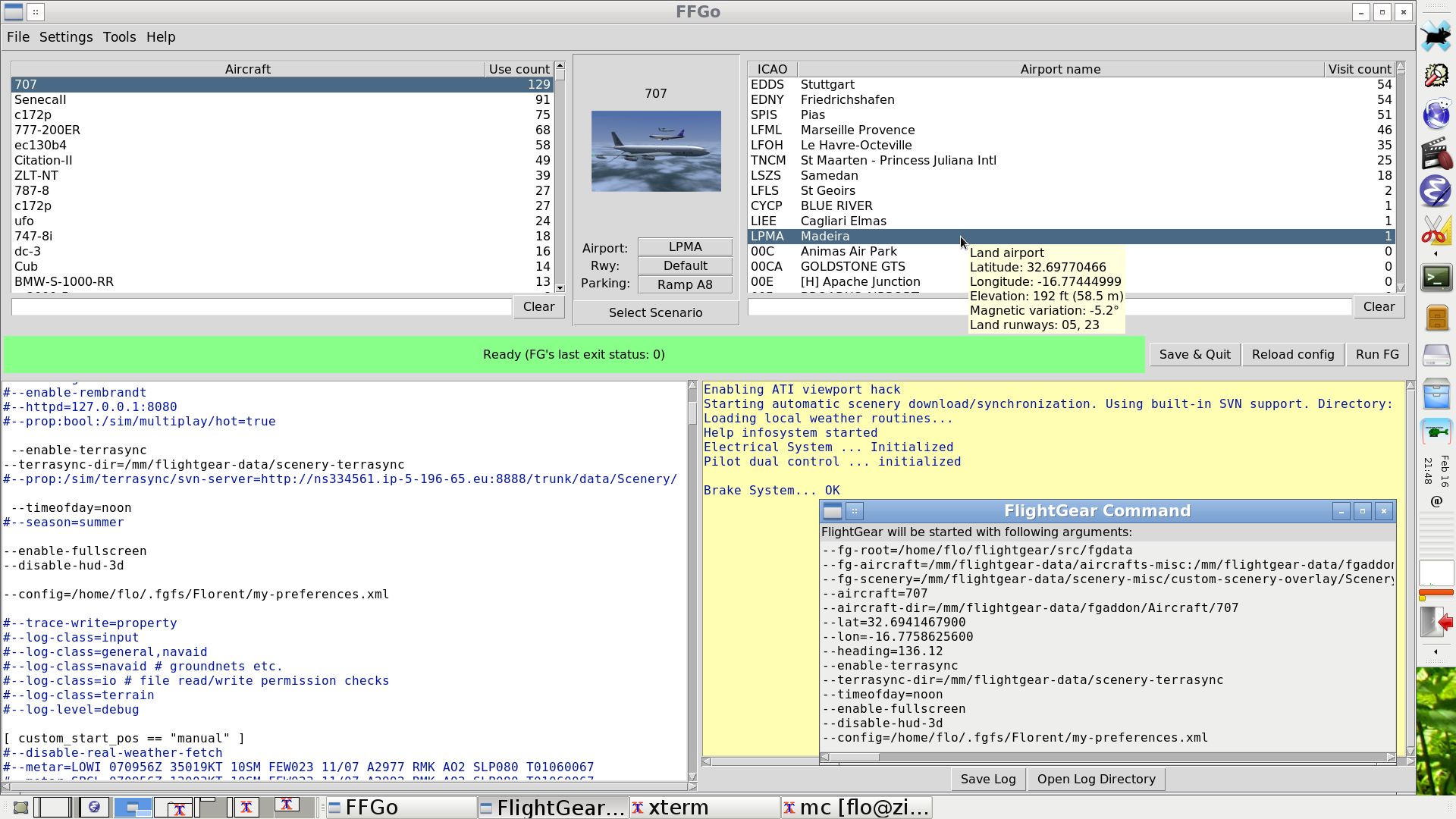This screenshot has height=819, width=1456.
Task: Select the LFML Marseille Provence airport row
Action: pos(1072,130)
